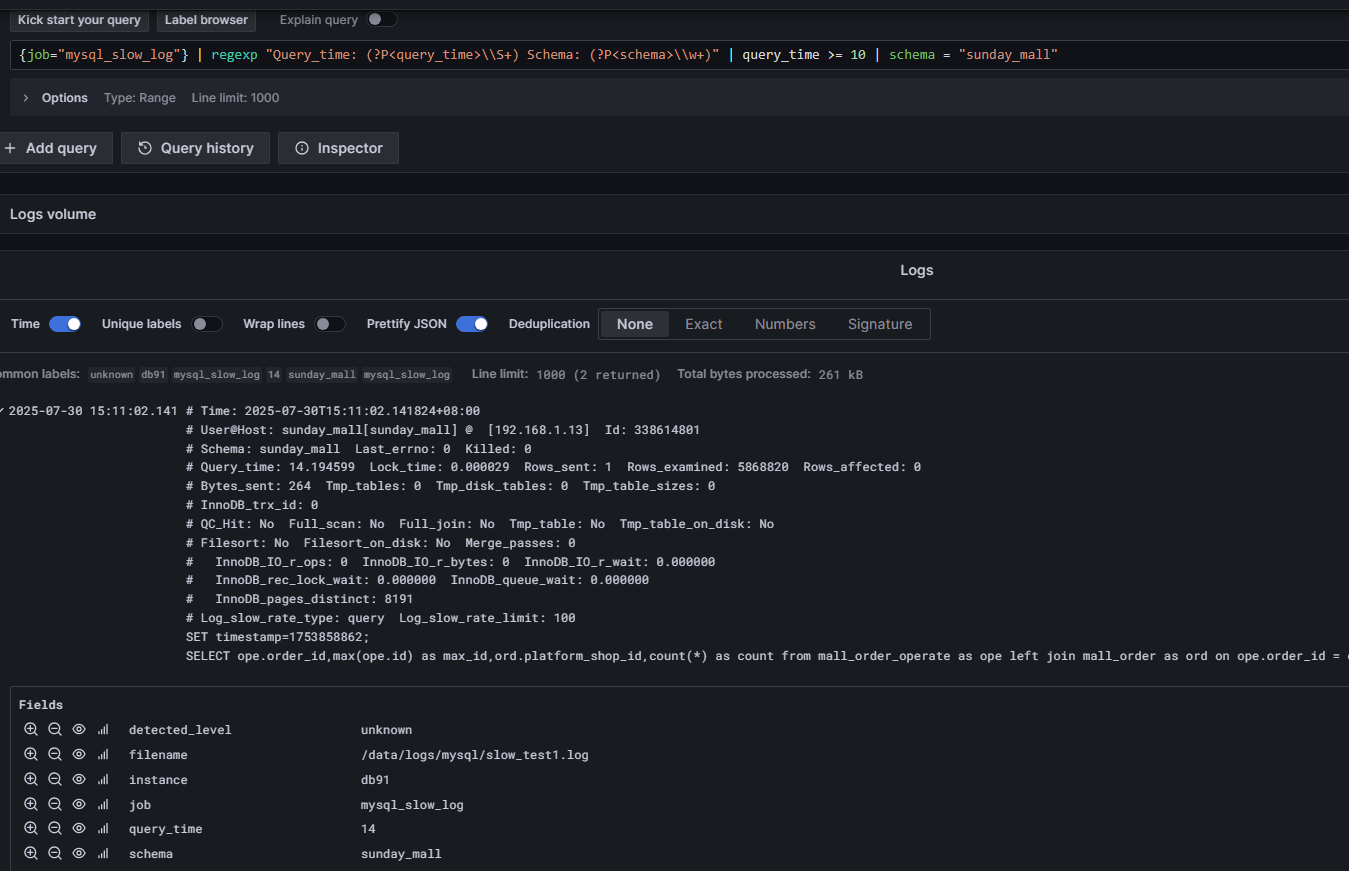This screenshot has height=871, width=1349.
Task: Open Query history
Action: click(x=195, y=148)
